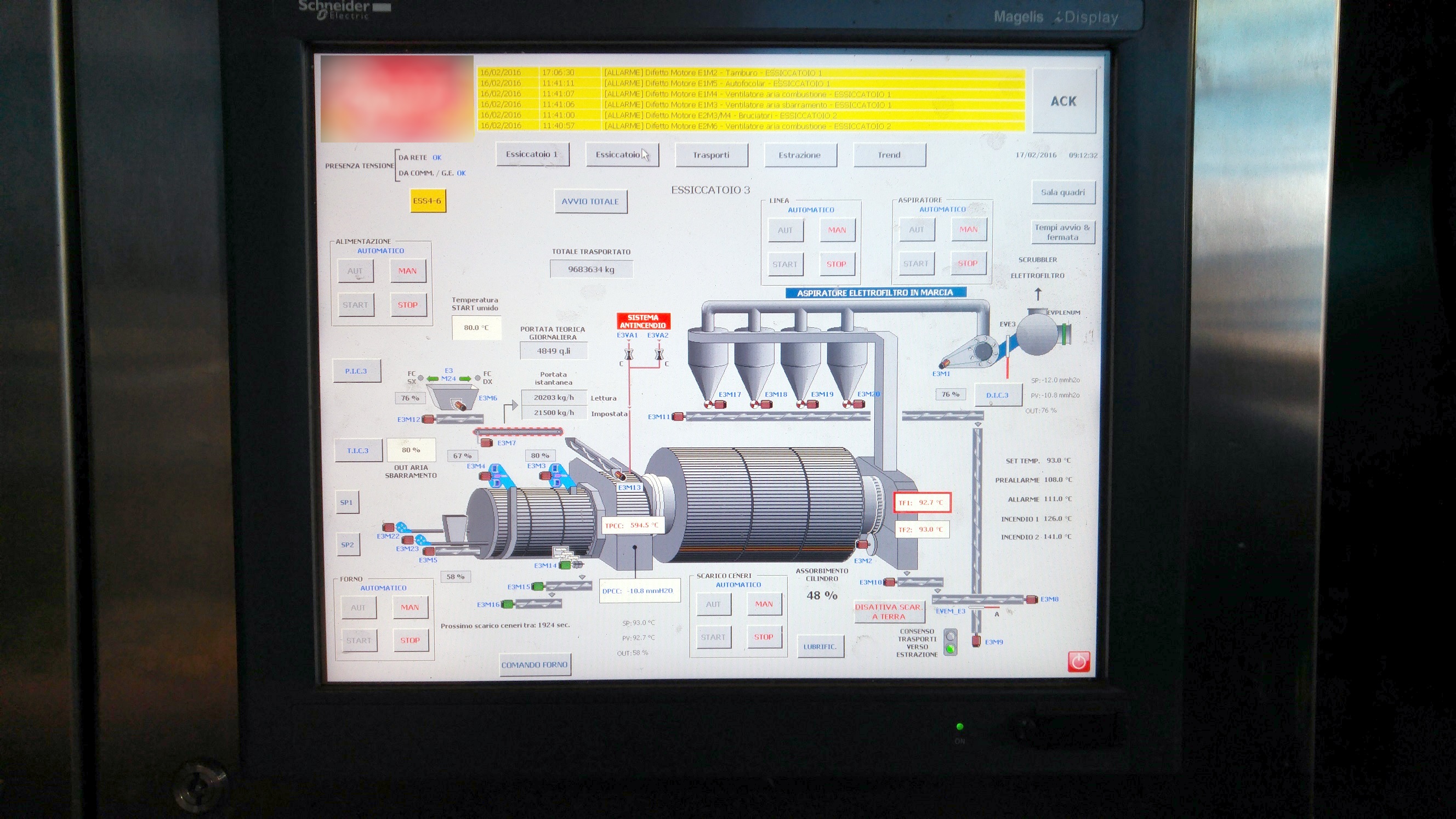Open the Essiccatoio 1 screen
The height and width of the screenshot is (819, 1456).
pyautogui.click(x=532, y=154)
